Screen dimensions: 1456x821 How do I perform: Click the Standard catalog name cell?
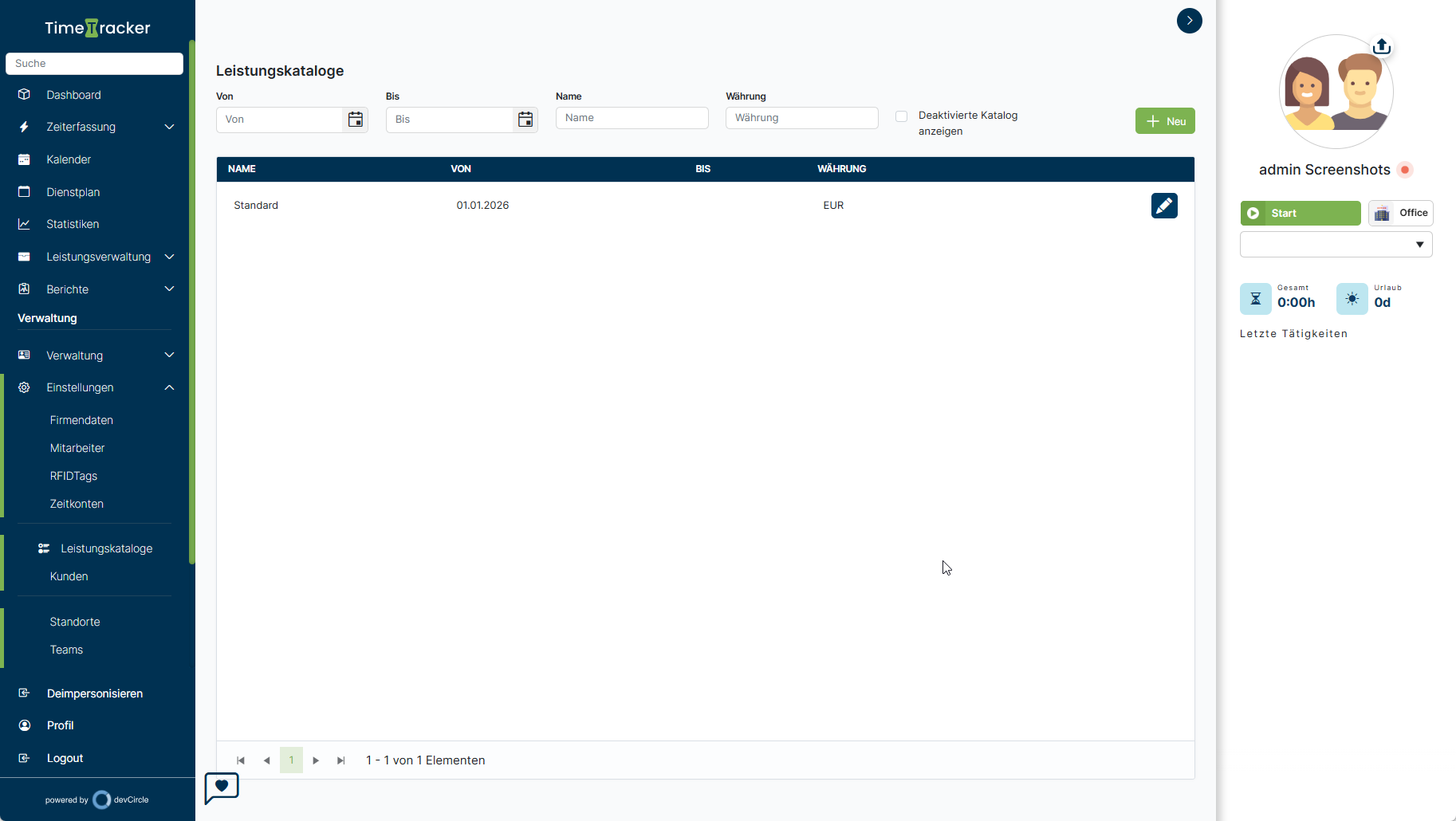pos(256,206)
